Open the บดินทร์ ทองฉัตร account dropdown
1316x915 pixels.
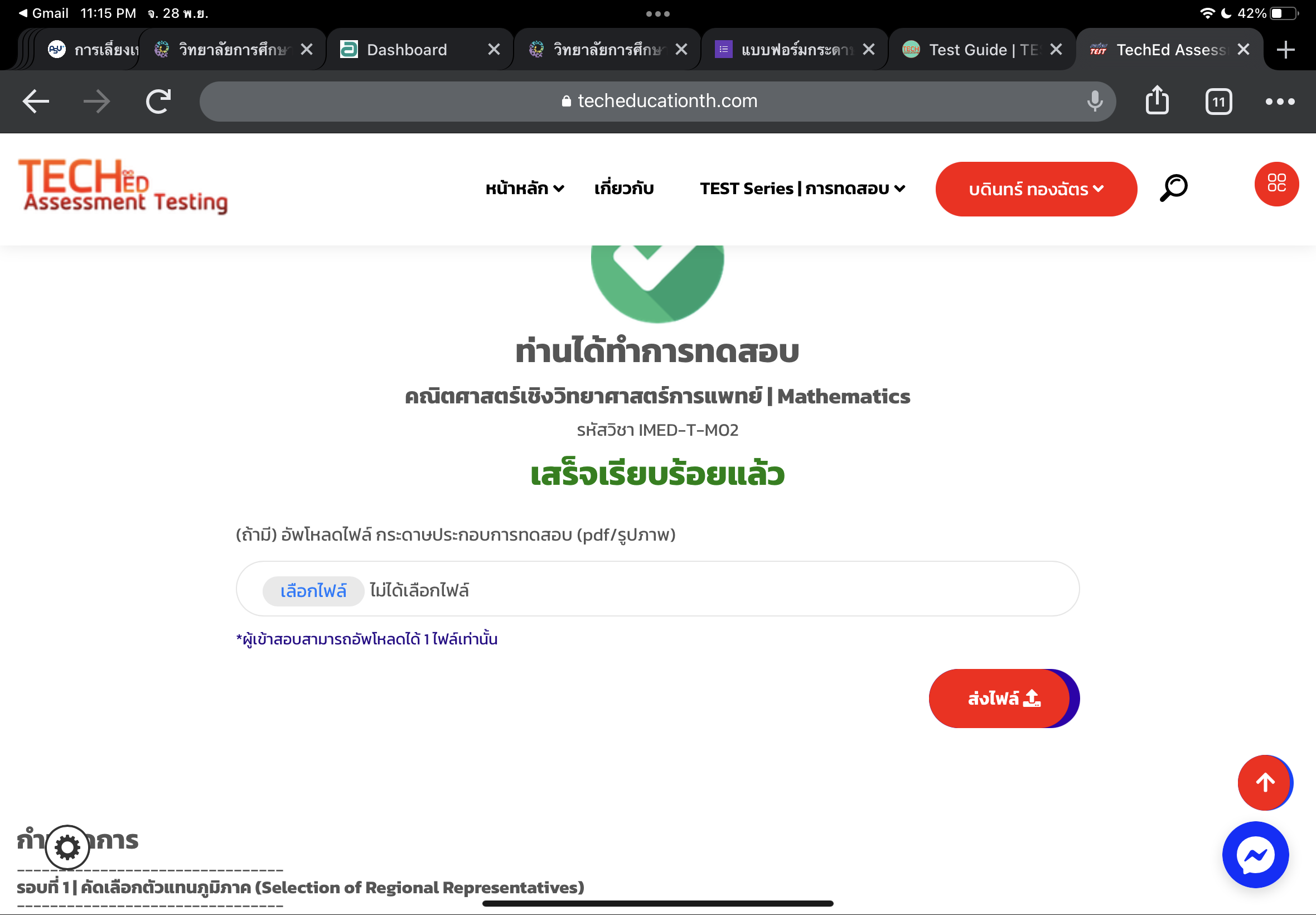pos(1036,189)
